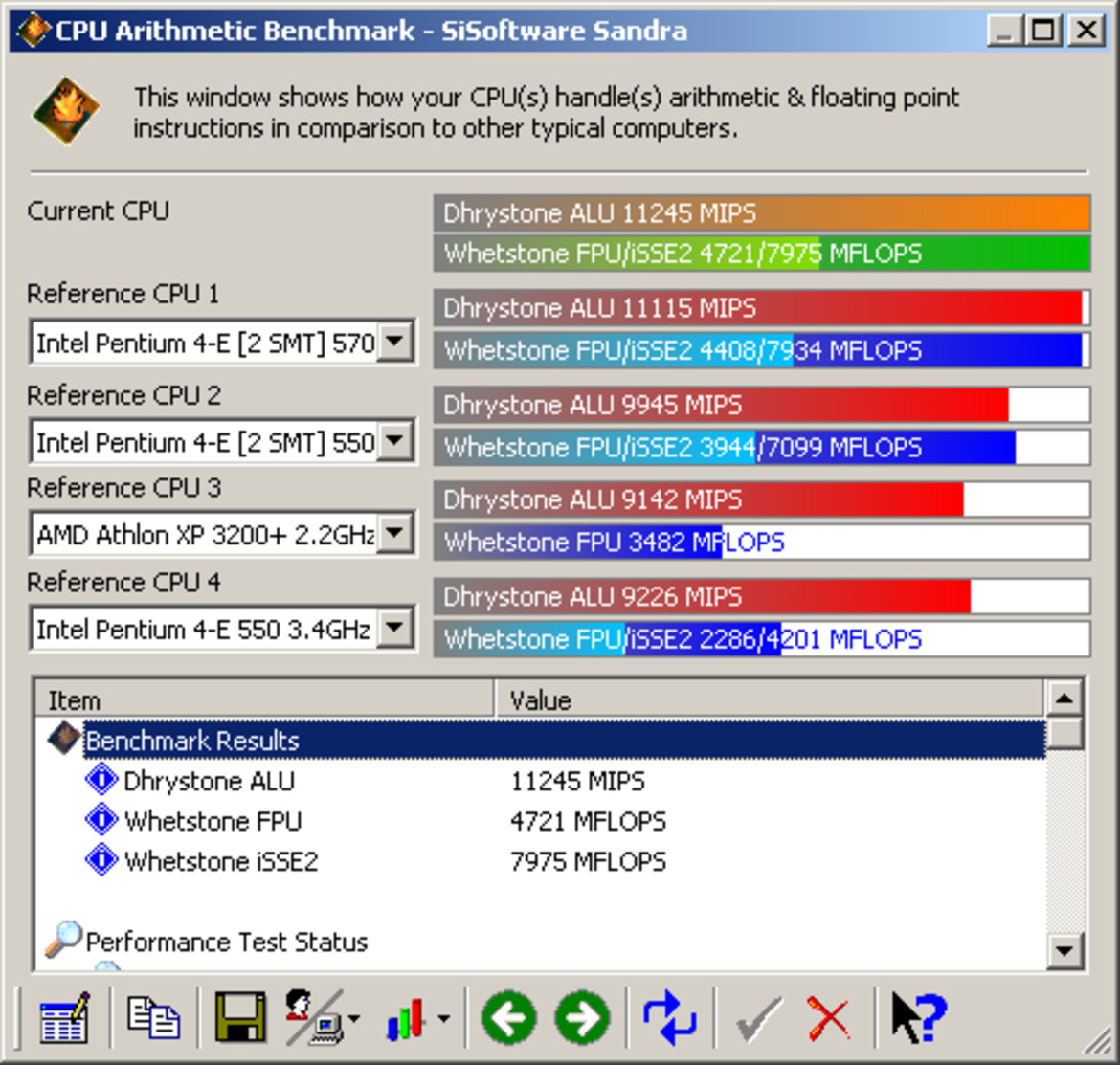The width and height of the screenshot is (1120, 1065).
Task: Click the flame module icon beside description
Action: point(66,111)
